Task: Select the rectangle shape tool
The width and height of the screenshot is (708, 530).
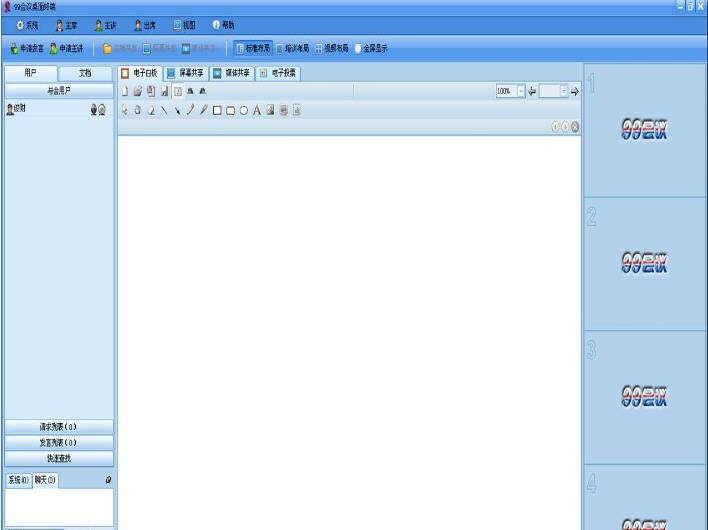Action: pyautogui.click(x=217, y=110)
